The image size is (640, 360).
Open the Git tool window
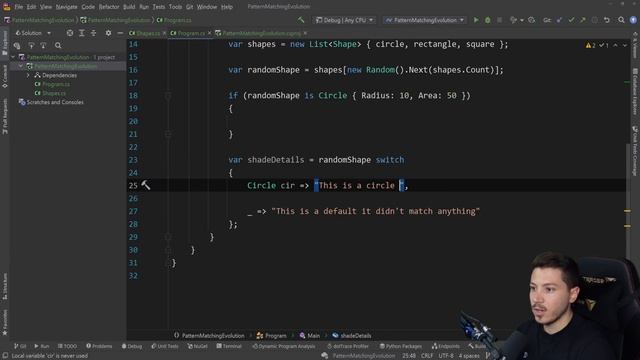coord(20,346)
